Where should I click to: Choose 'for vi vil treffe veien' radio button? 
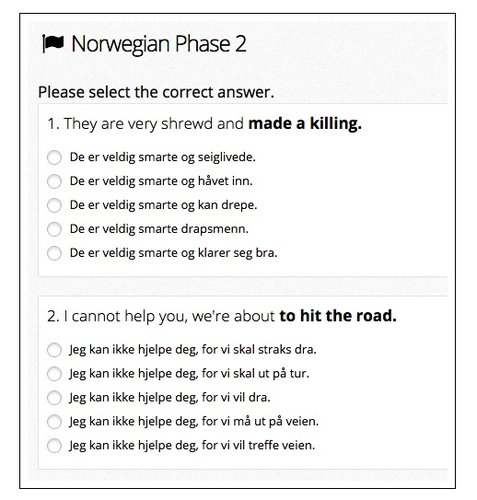click(54, 446)
